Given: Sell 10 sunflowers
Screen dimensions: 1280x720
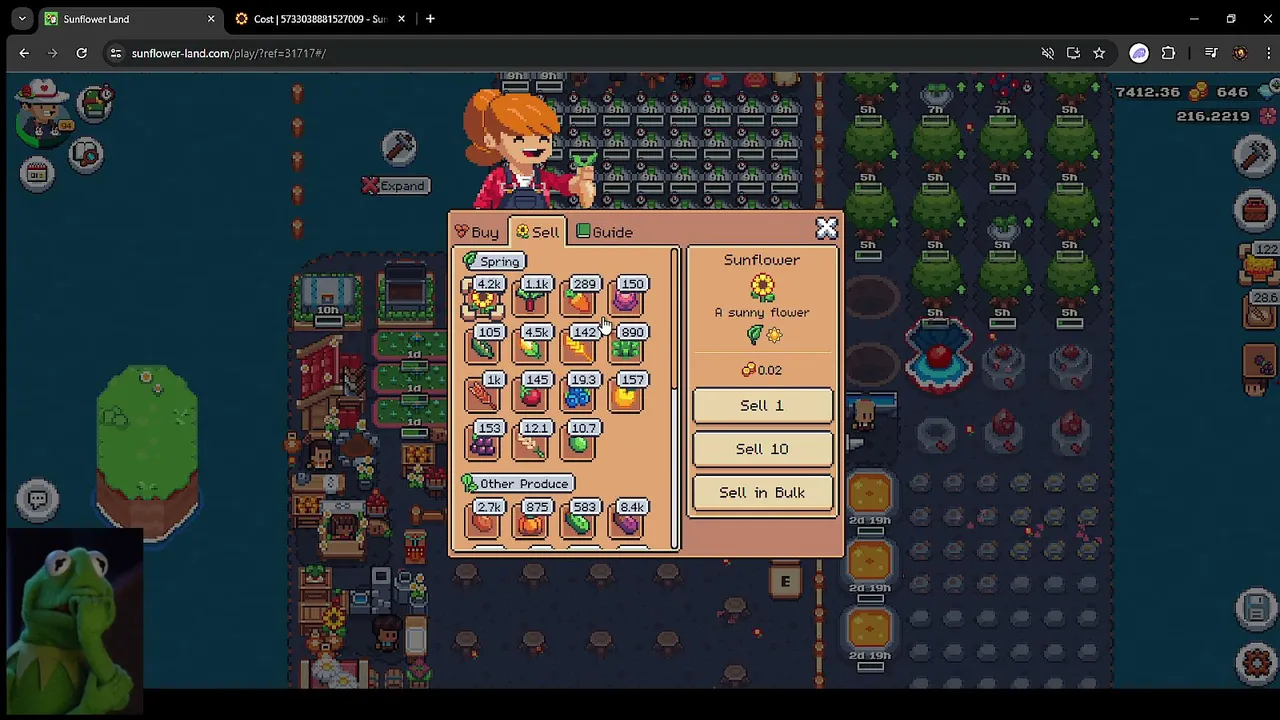Looking at the screenshot, I should pos(762,449).
